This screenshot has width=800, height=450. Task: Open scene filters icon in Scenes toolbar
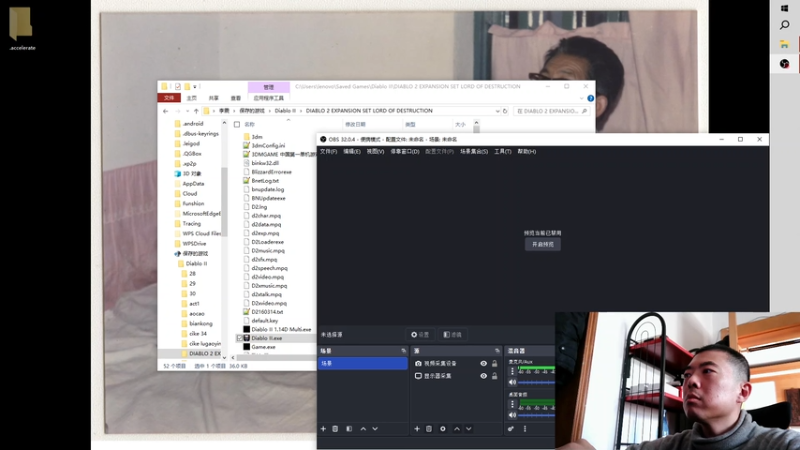(x=349, y=429)
